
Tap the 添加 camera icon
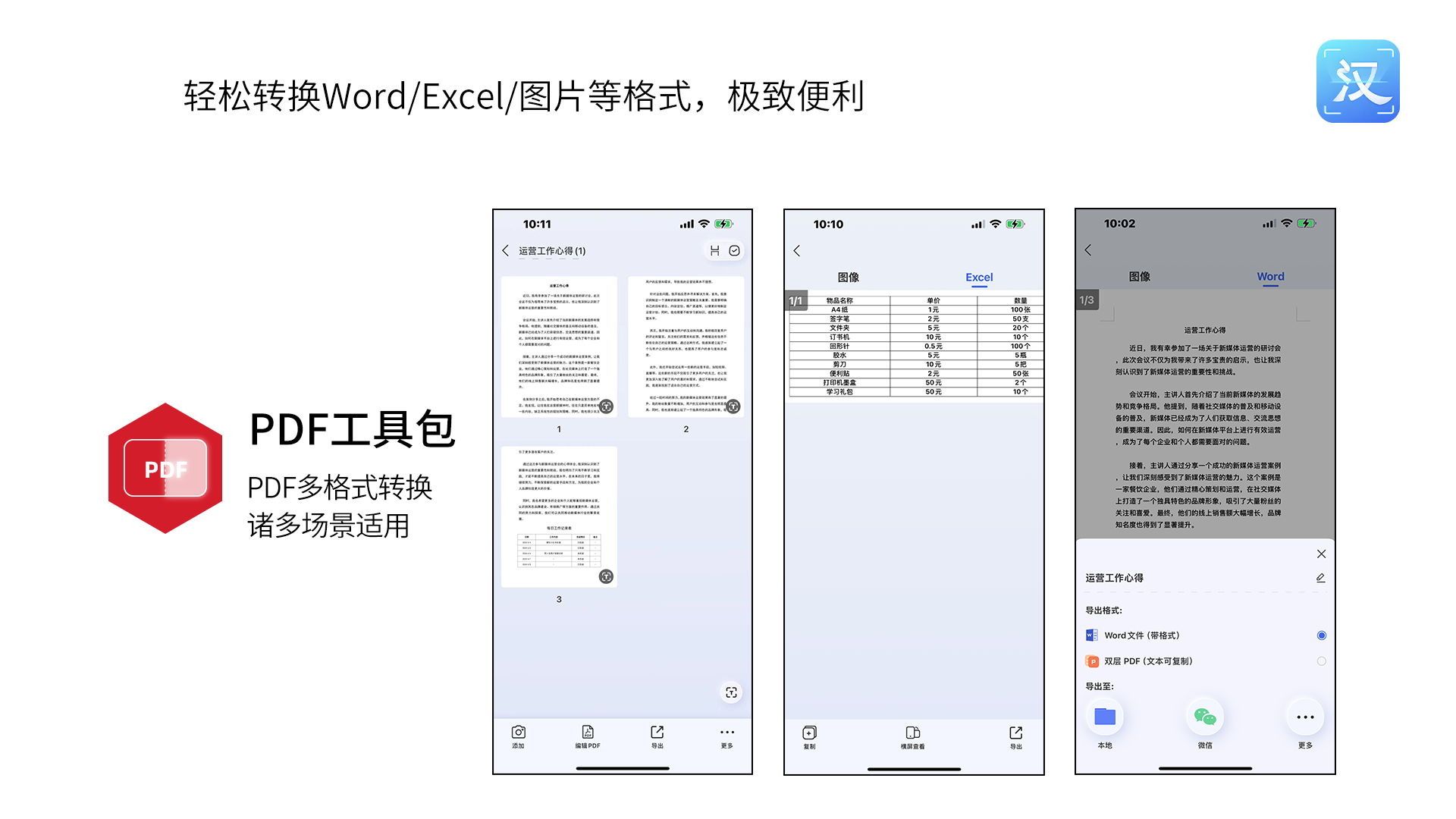(519, 733)
